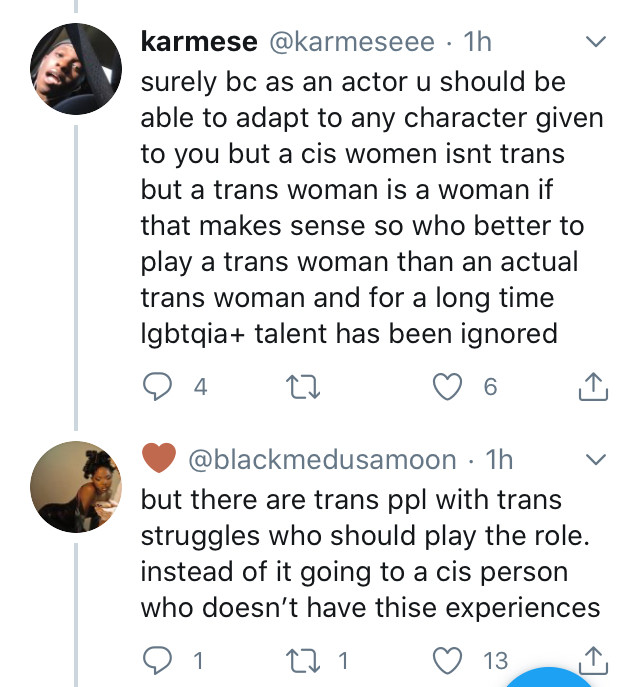Open the @karmeseee handle

pyautogui.click(x=349, y=43)
